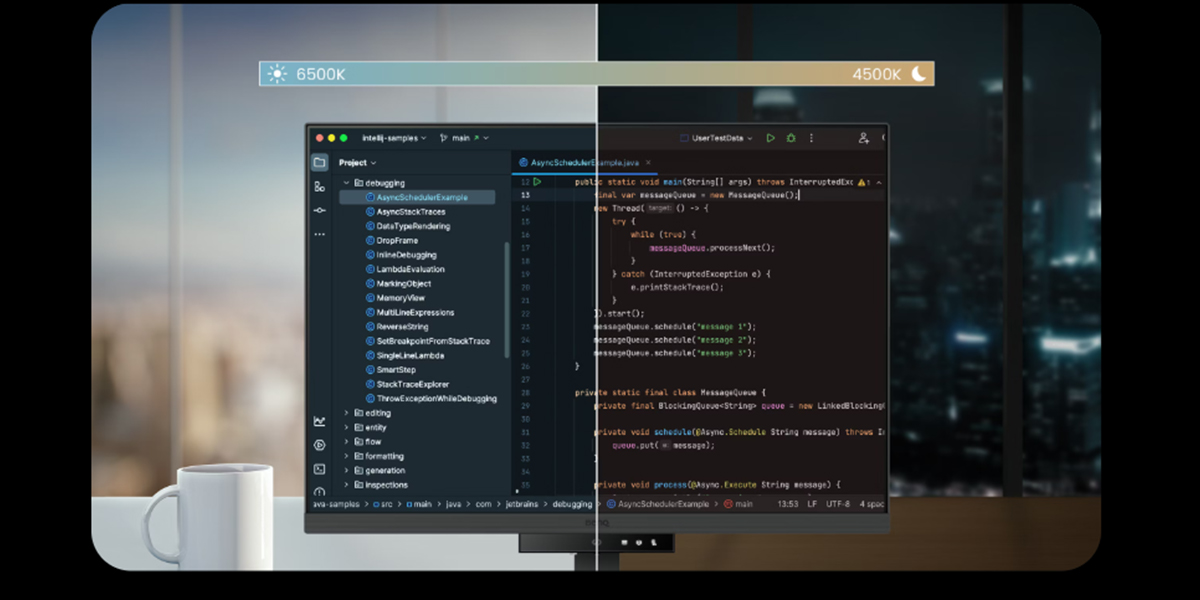Select DataTypeRendering in project tree
The width and height of the screenshot is (1200, 600).
tap(413, 226)
